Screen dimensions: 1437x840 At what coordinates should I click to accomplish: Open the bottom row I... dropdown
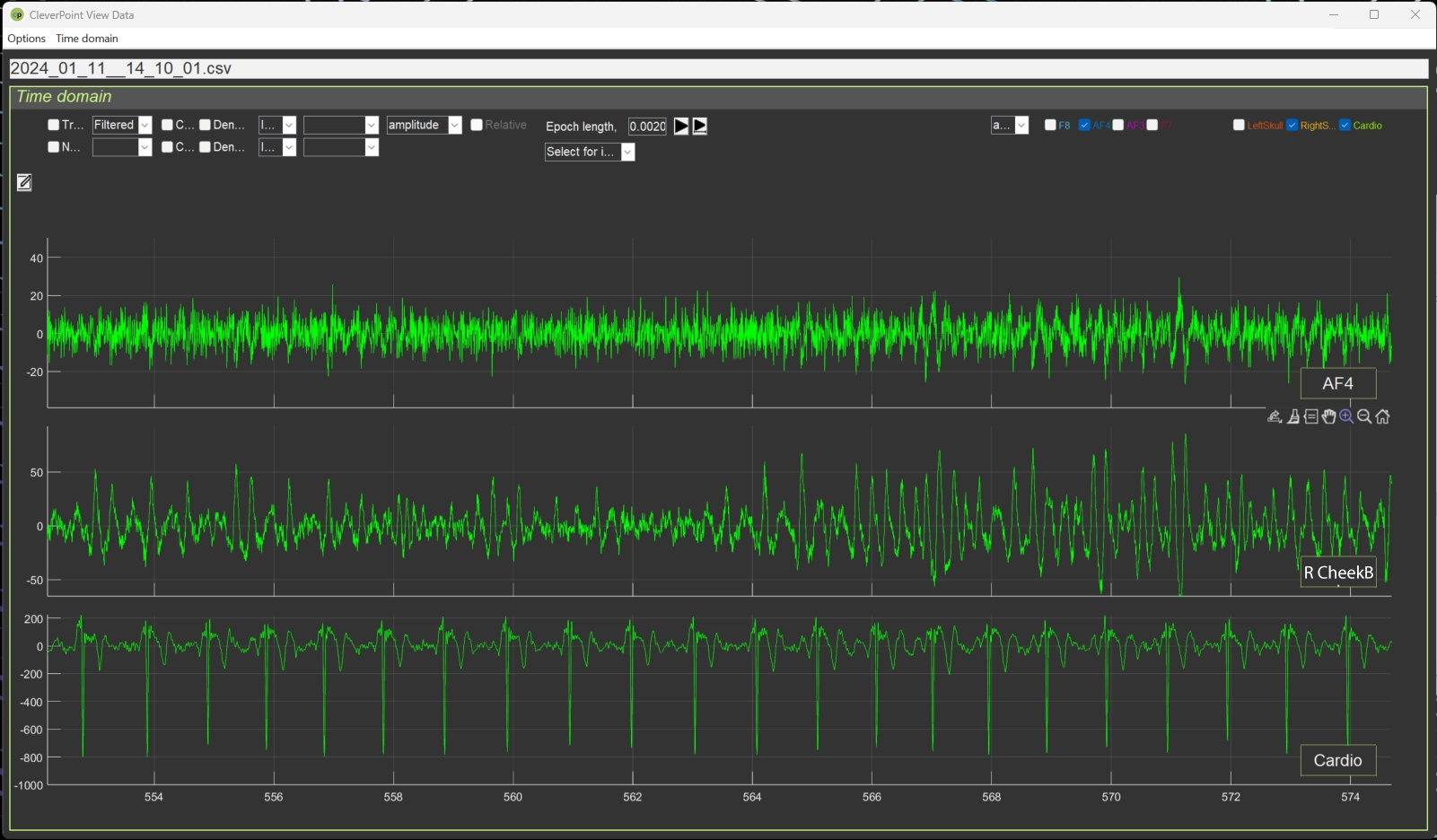pos(277,147)
